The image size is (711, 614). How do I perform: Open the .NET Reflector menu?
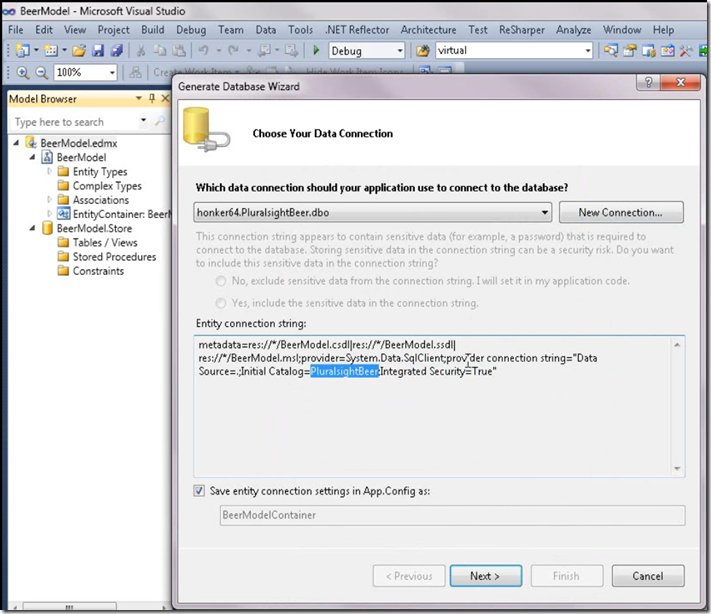(357, 30)
